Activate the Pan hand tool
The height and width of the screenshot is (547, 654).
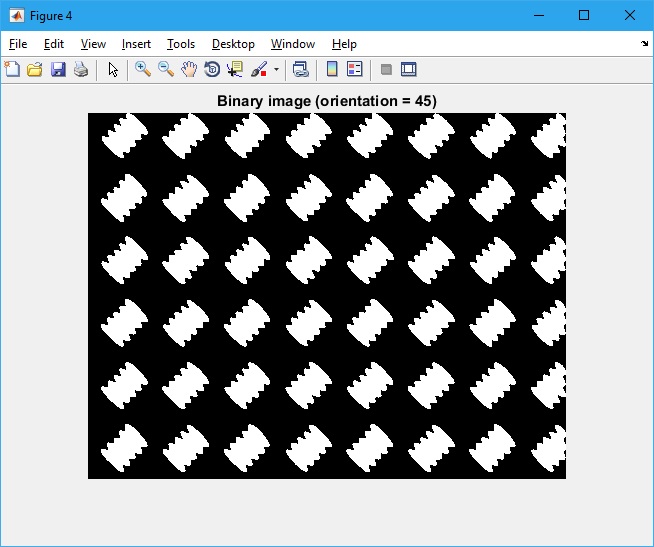[189, 69]
